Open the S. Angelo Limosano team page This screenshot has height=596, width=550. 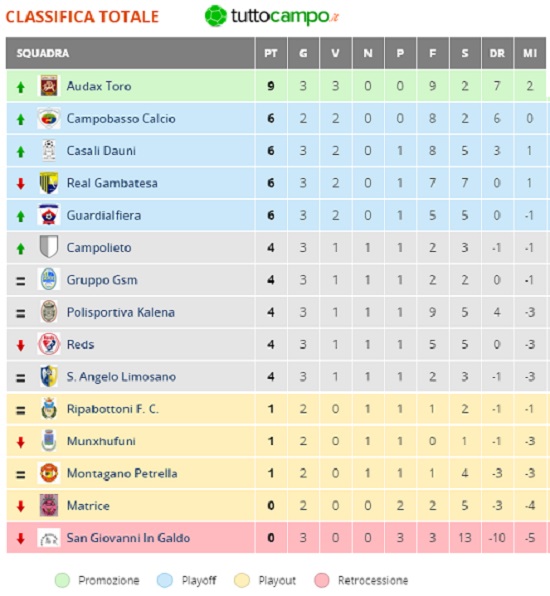coord(121,377)
